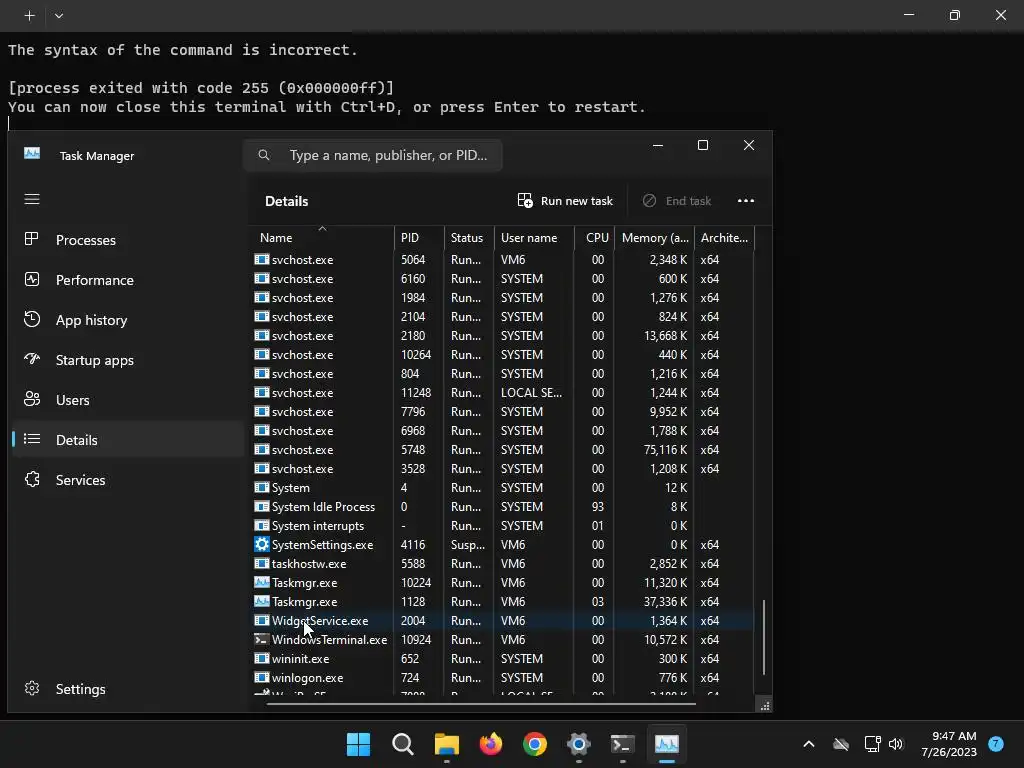Screen dimensions: 1024x768
Task: Open the Users page
Action: point(128,400)
